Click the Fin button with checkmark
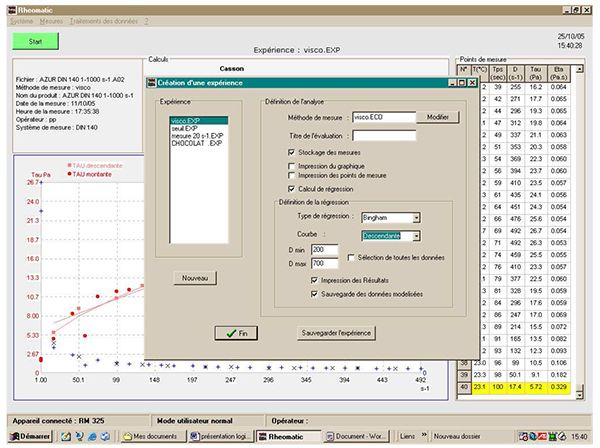The image size is (600, 448). (x=236, y=333)
